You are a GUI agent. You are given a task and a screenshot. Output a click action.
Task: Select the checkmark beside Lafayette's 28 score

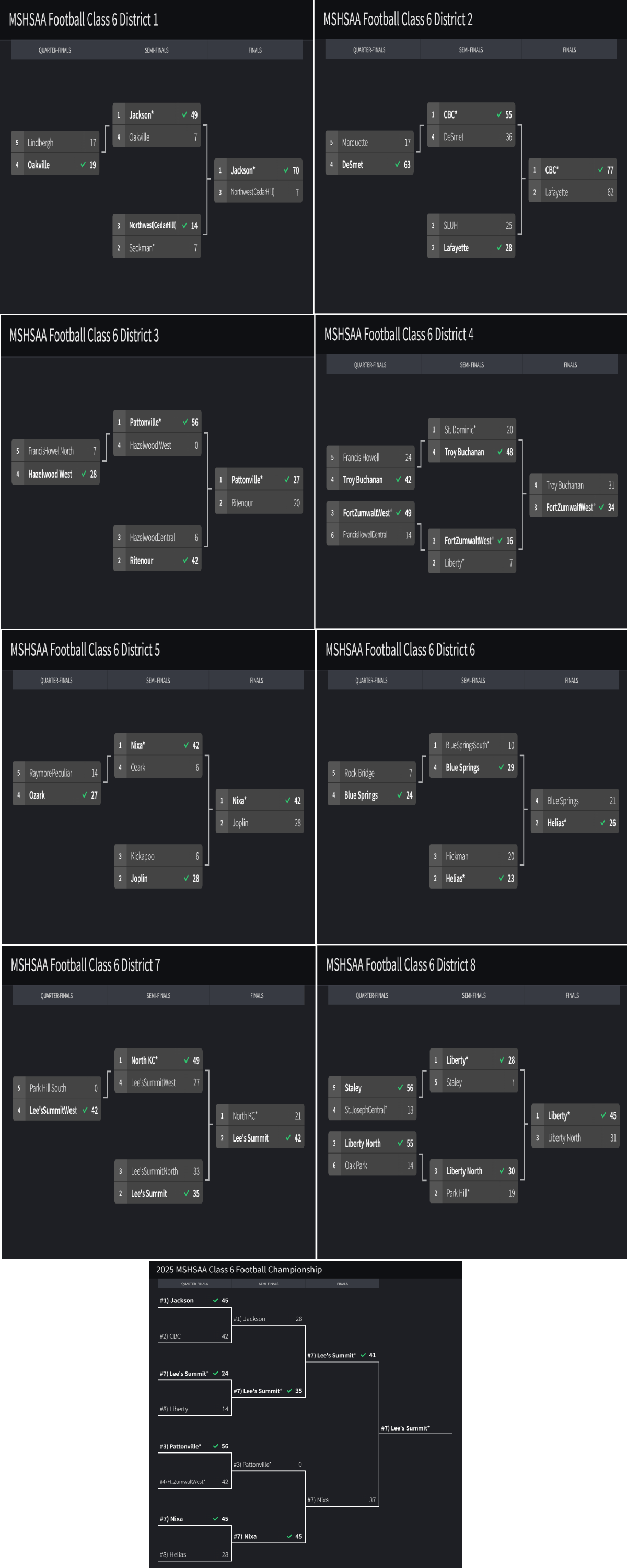pyautogui.click(x=499, y=247)
